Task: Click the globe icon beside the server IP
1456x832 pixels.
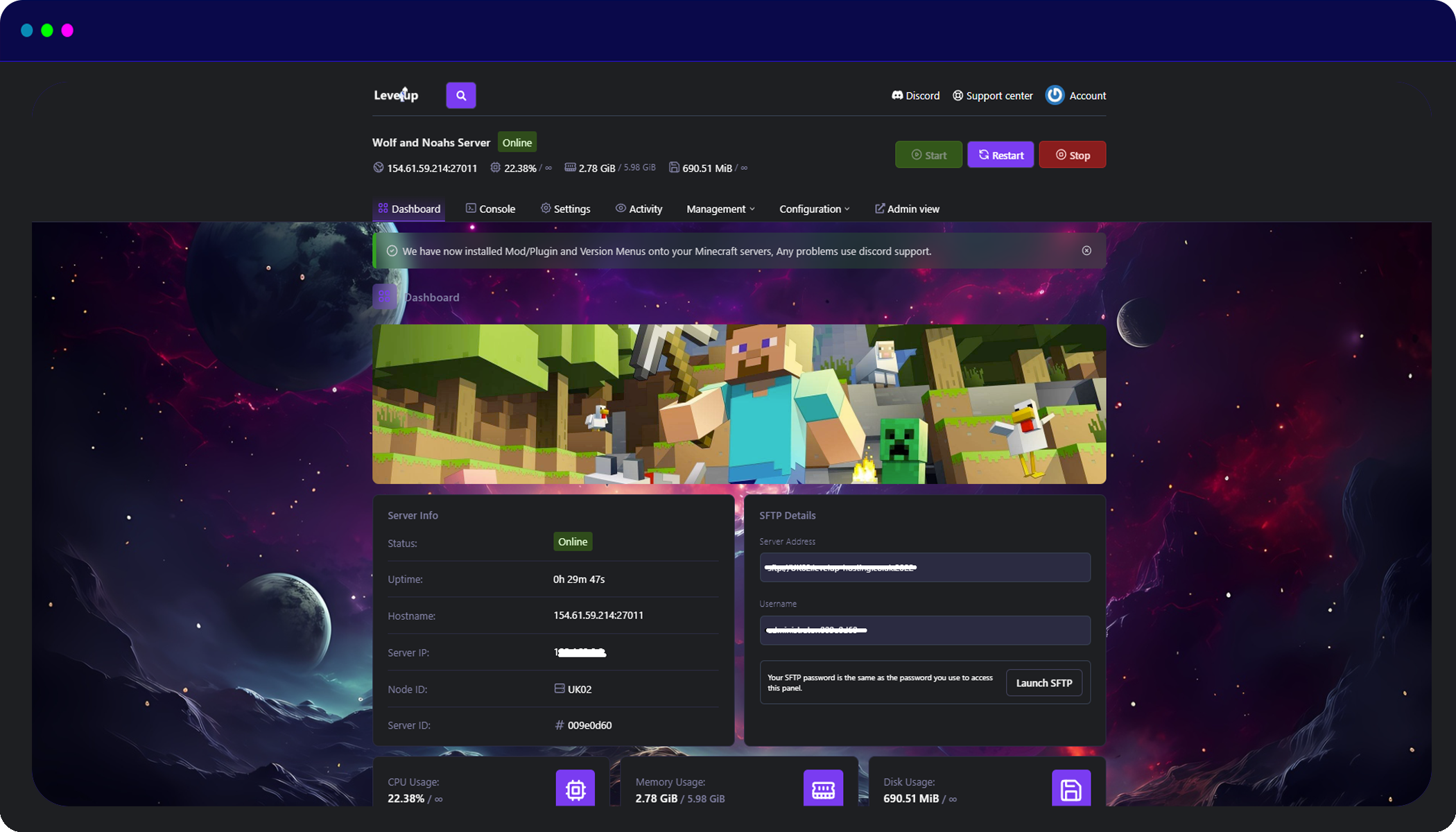Action: click(378, 167)
